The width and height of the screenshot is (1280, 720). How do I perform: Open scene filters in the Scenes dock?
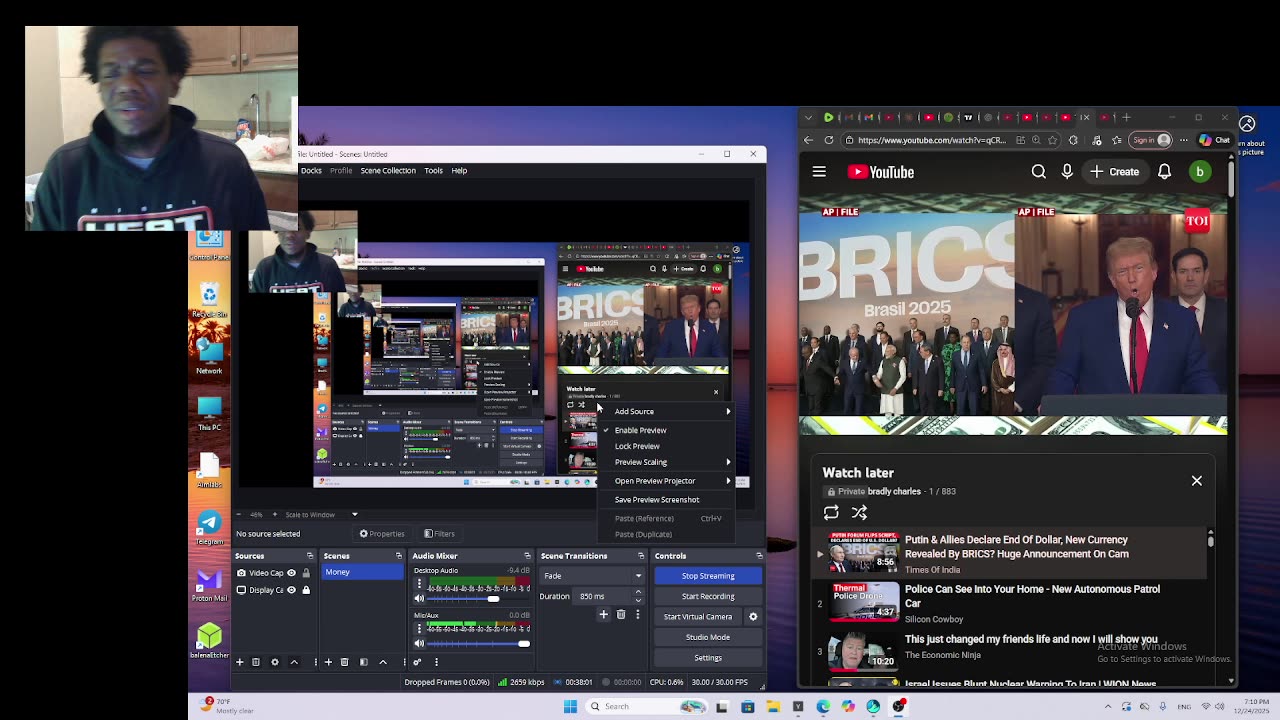(364, 662)
